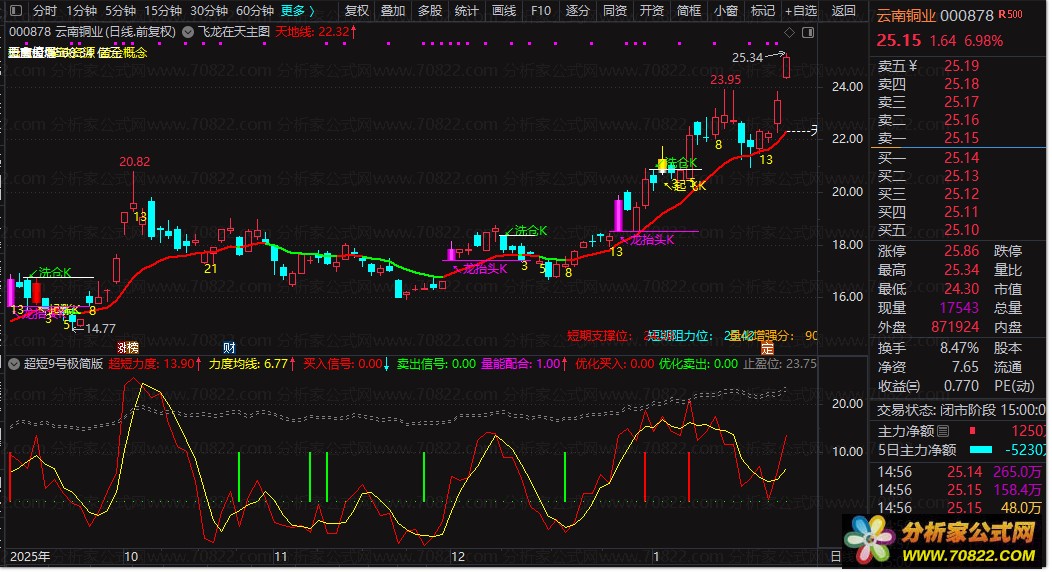1052x572 pixels.
Task: Add stock via +自选 button
Action: tap(801, 11)
